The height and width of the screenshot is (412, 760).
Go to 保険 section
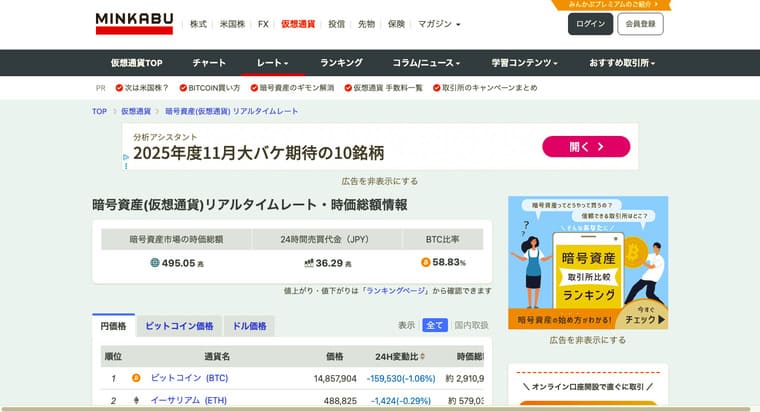396,24
